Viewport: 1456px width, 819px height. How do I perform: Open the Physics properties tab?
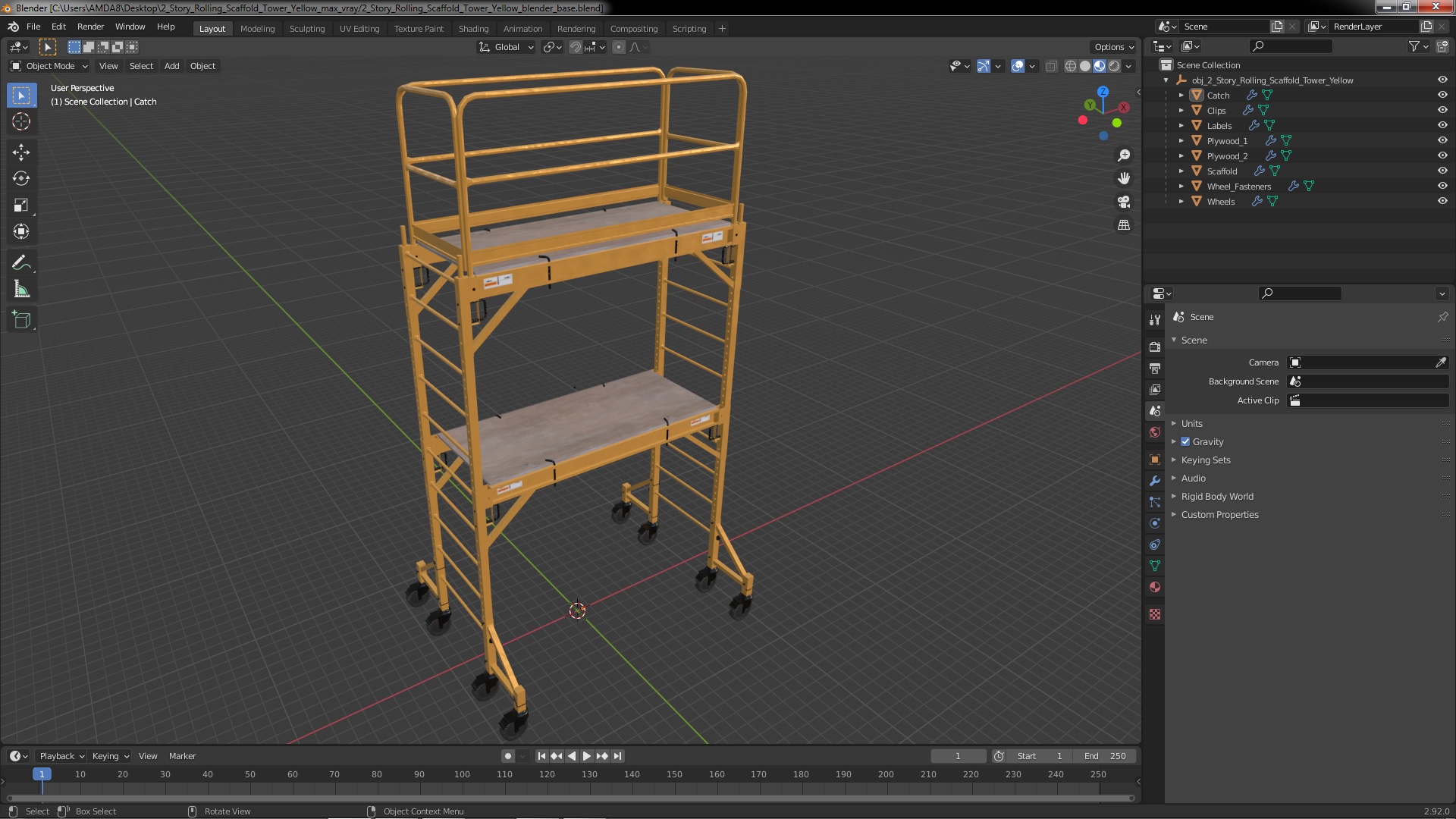1155,523
